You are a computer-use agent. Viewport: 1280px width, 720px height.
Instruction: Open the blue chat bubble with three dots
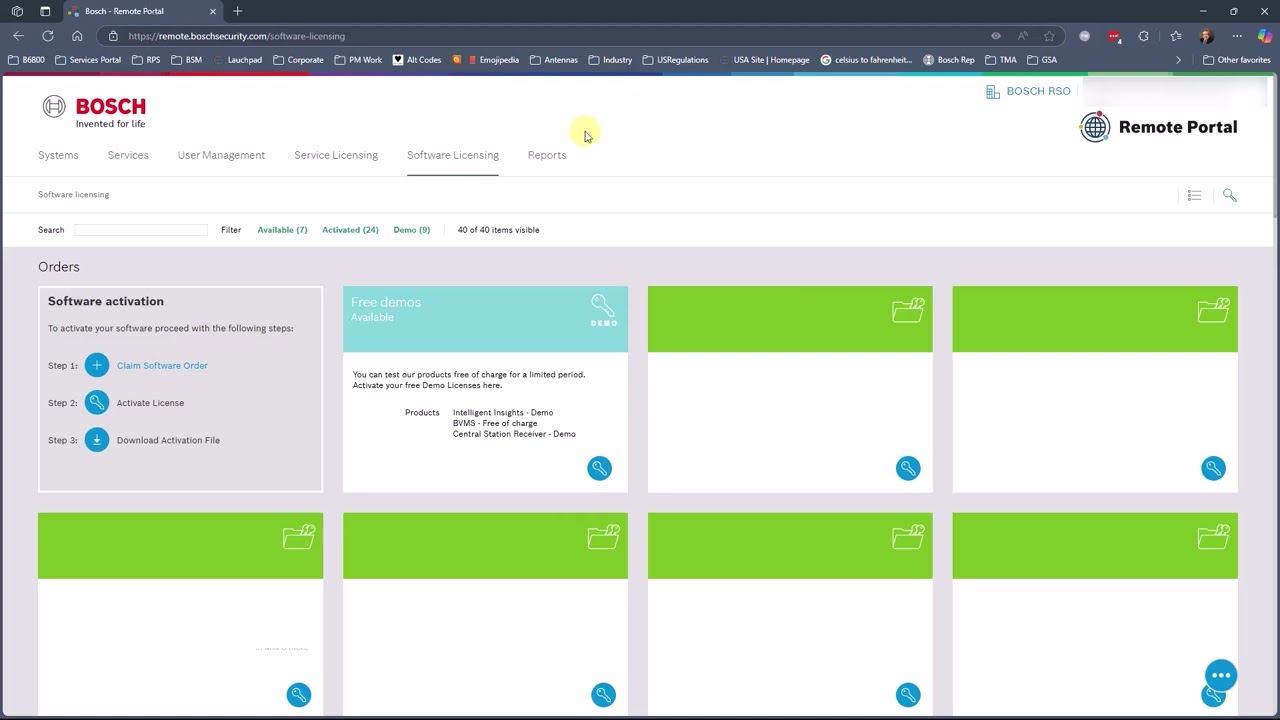point(1221,675)
